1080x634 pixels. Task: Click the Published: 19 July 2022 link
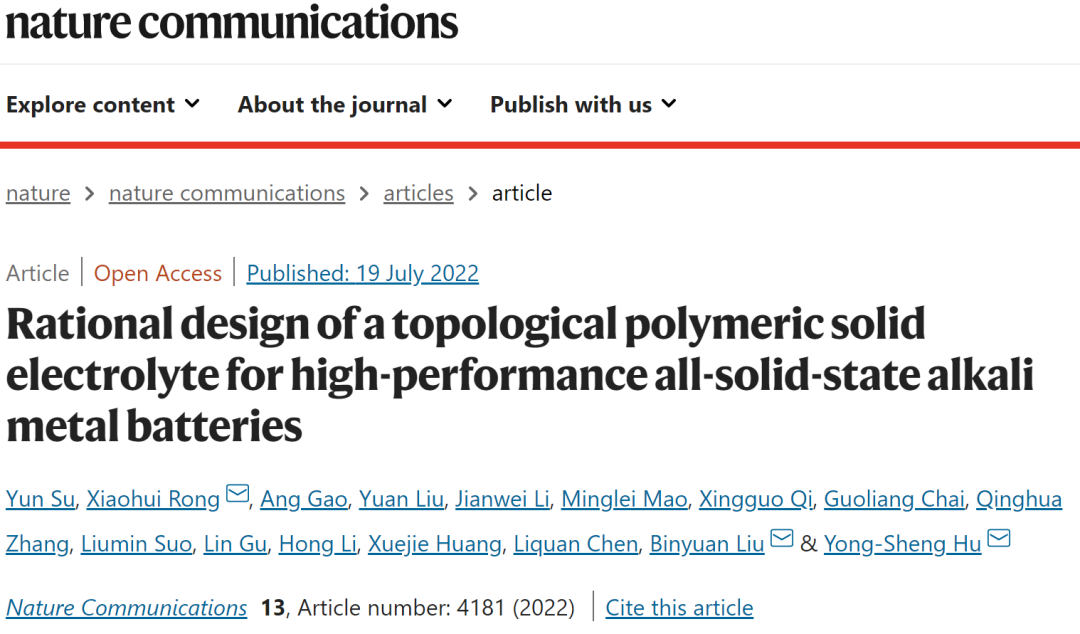pos(362,274)
